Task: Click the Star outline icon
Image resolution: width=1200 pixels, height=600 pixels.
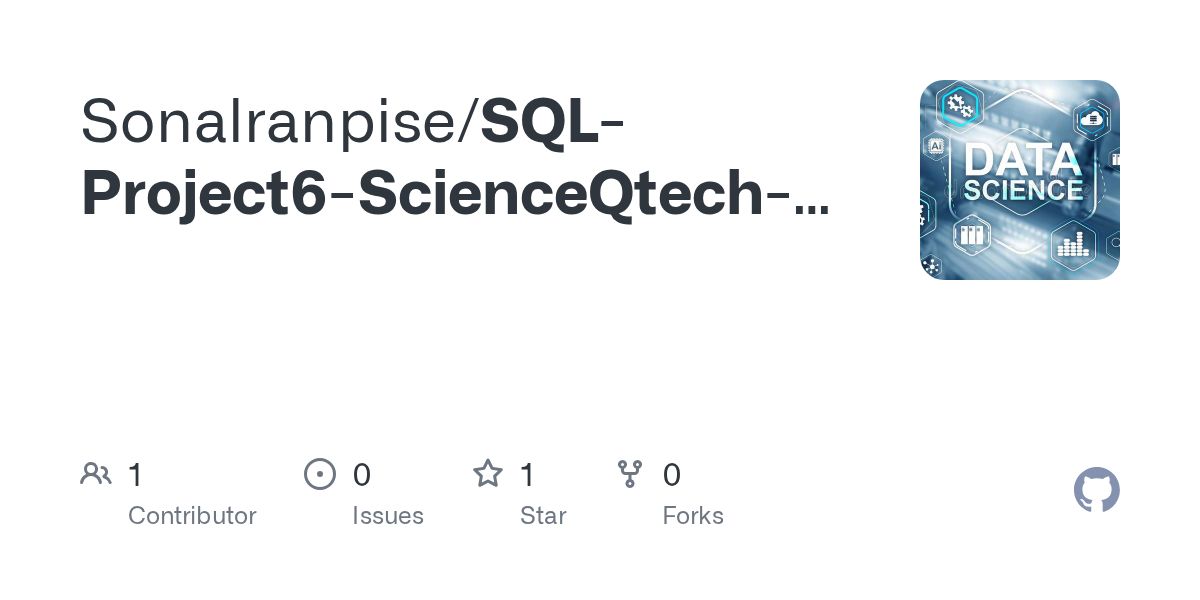Action: click(x=488, y=473)
